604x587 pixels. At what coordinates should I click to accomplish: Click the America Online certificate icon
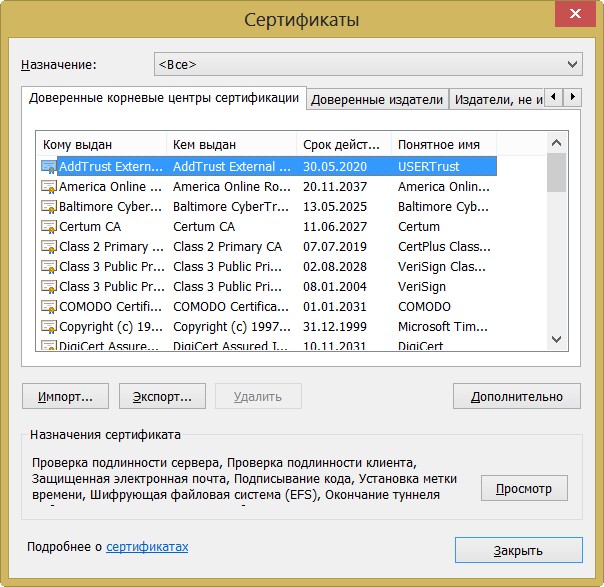[x=49, y=187]
